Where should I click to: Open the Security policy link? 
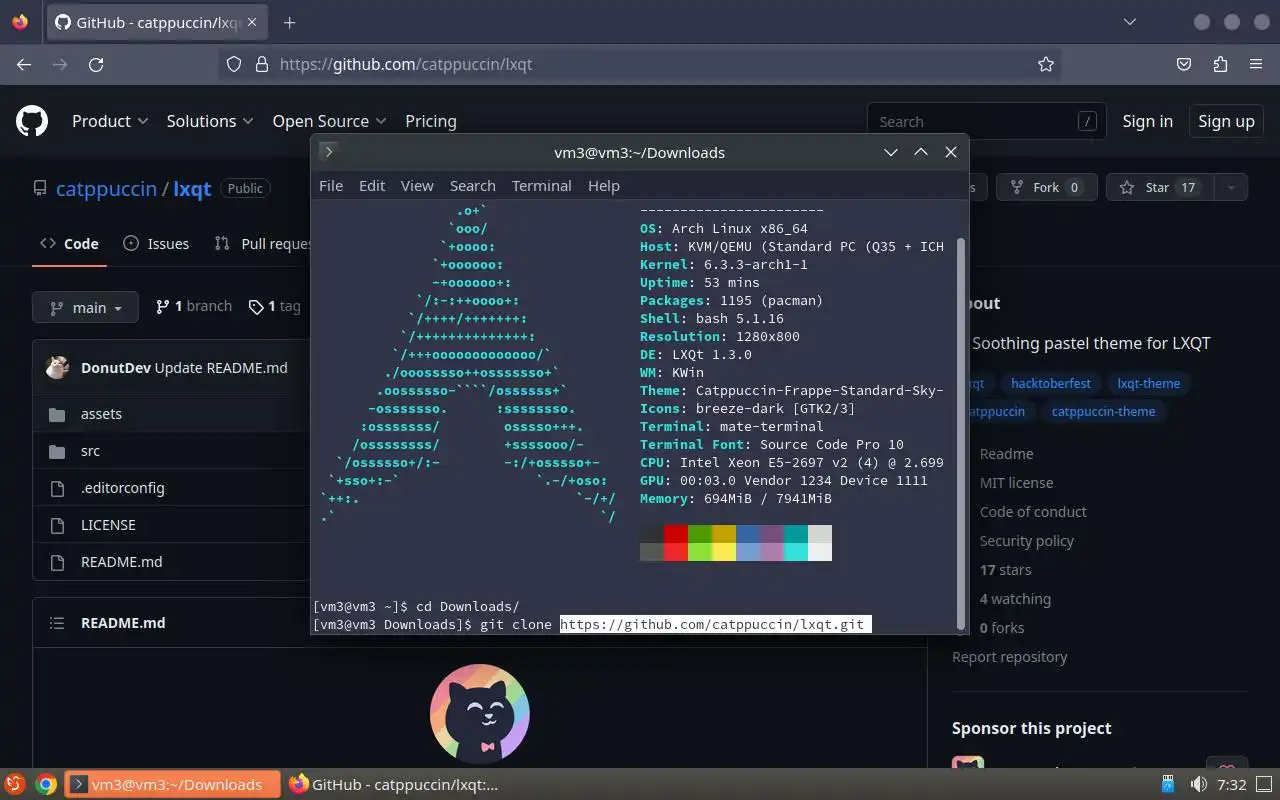(x=1027, y=541)
